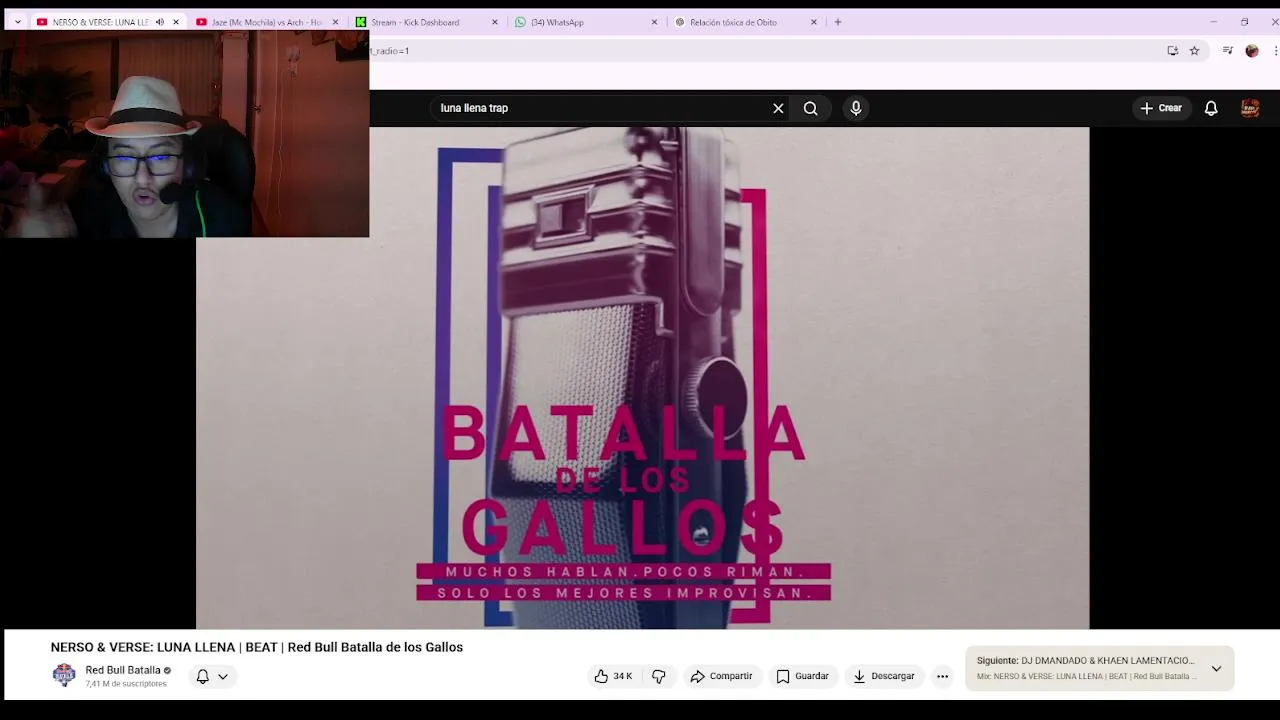
Task: Click 'Siguiente: DJ DMANDADO & KHAEN' text
Action: (1085, 661)
